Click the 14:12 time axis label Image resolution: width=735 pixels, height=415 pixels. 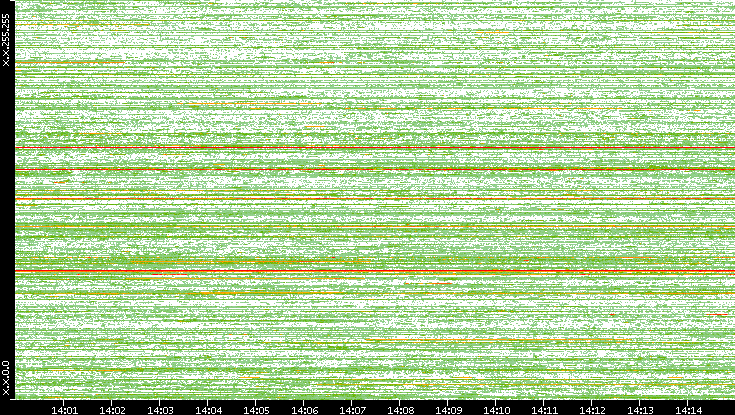592,411
